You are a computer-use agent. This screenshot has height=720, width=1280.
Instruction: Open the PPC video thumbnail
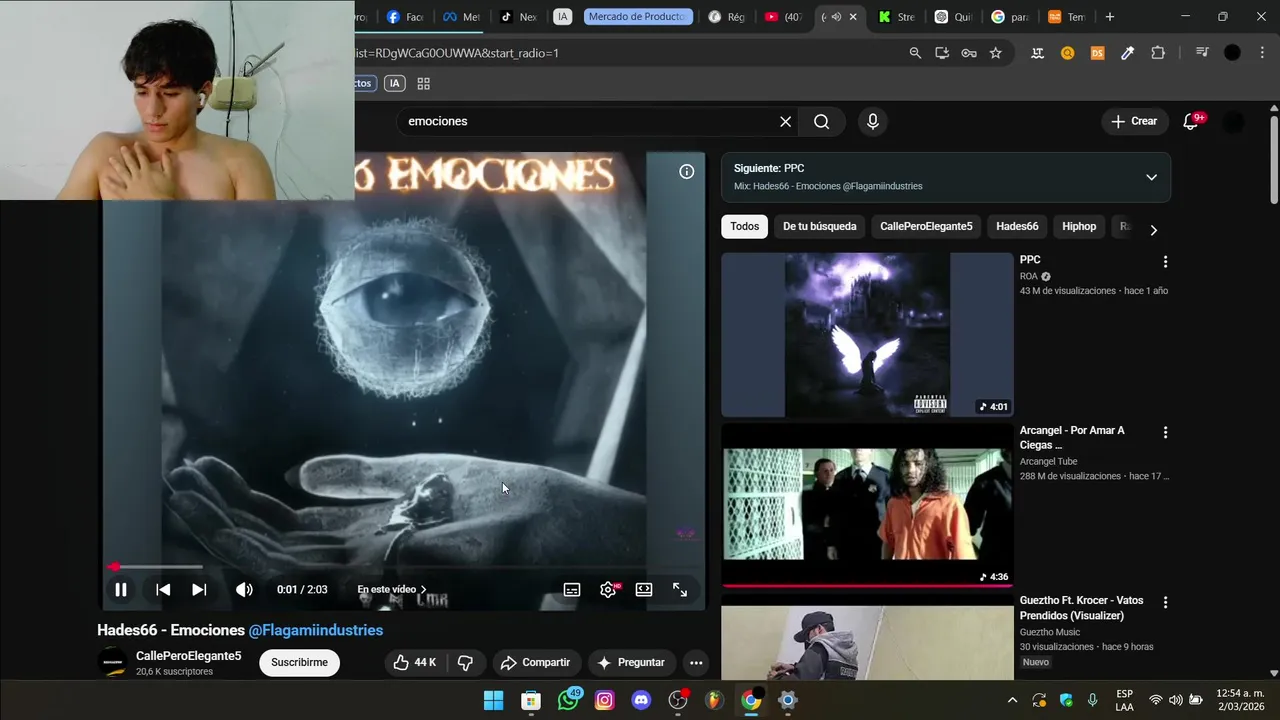(x=867, y=335)
